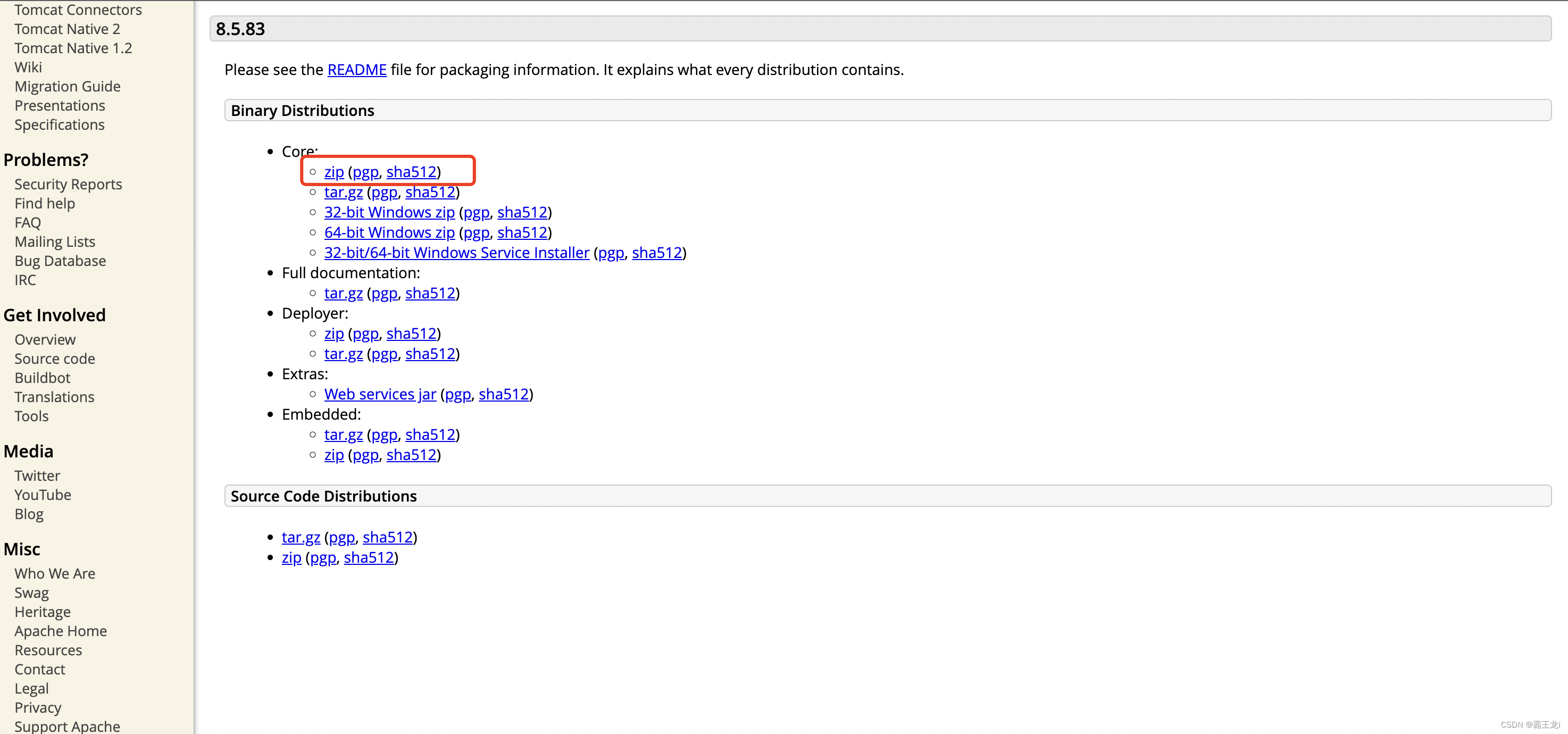The width and height of the screenshot is (1568, 734).
Task: Go to the Who We Are page
Action: [55, 574]
